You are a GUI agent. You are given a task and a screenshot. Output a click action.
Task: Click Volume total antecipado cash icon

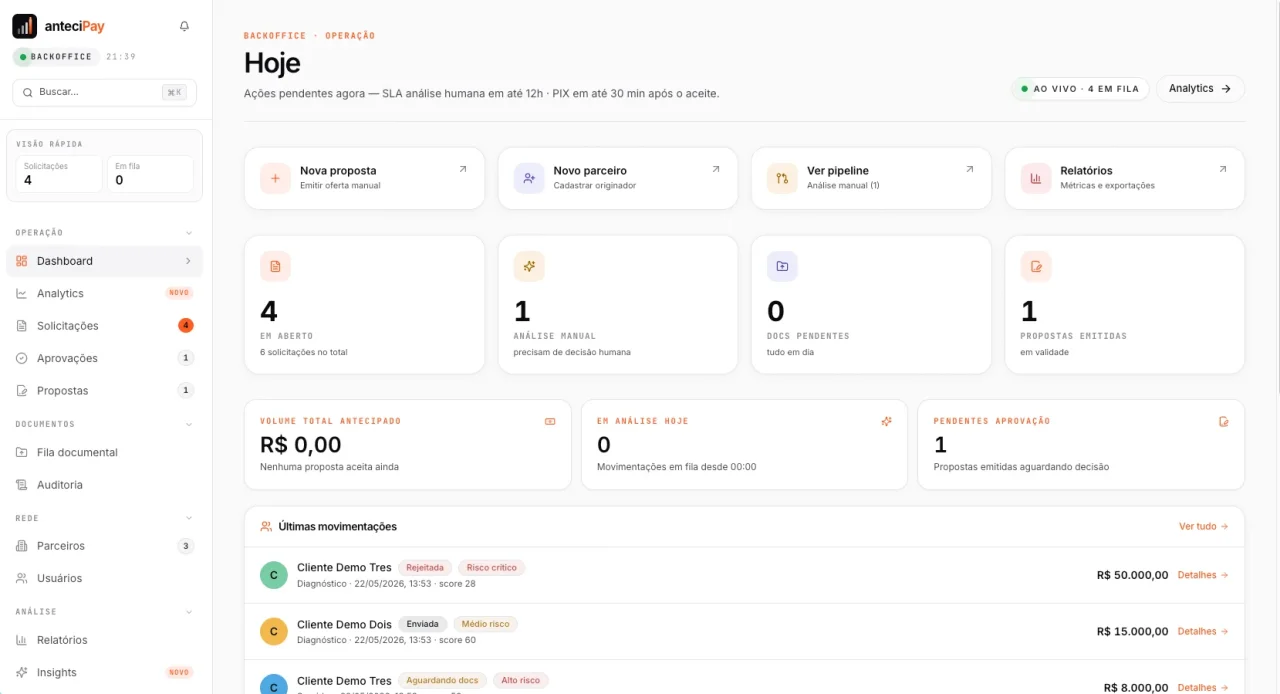click(550, 422)
